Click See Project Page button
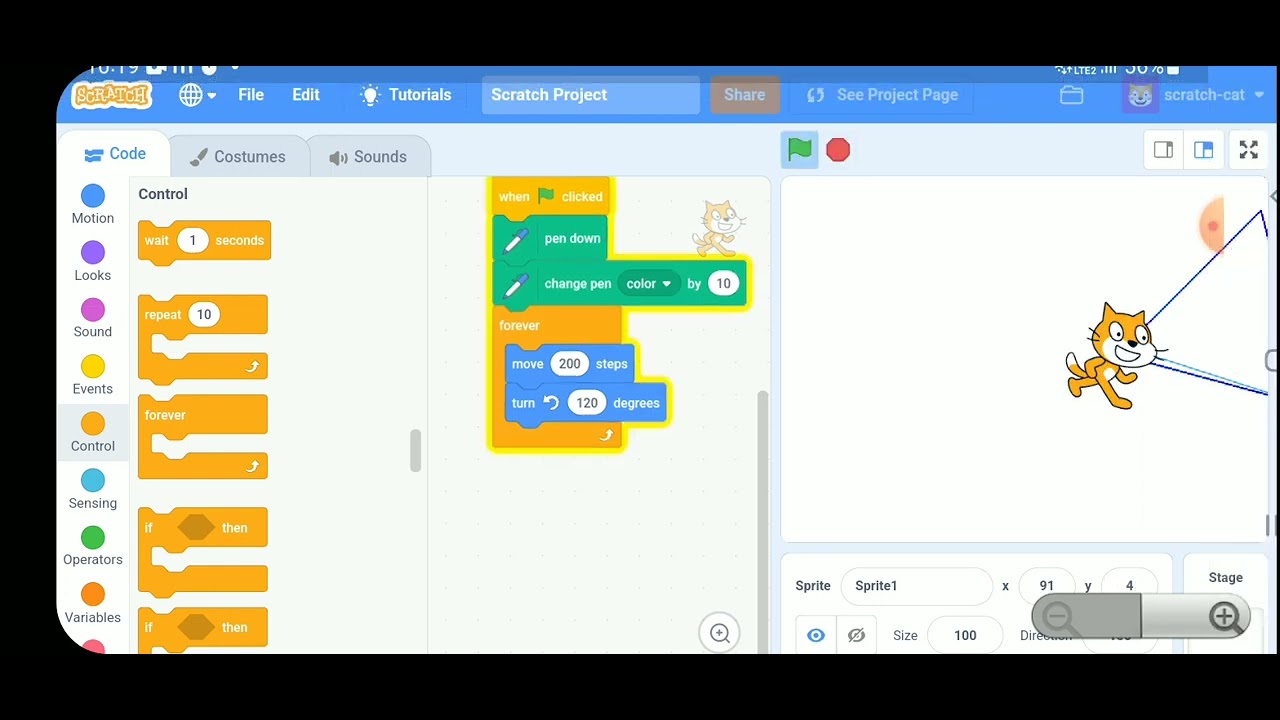This screenshot has width=1280, height=720. pyautogui.click(x=883, y=95)
